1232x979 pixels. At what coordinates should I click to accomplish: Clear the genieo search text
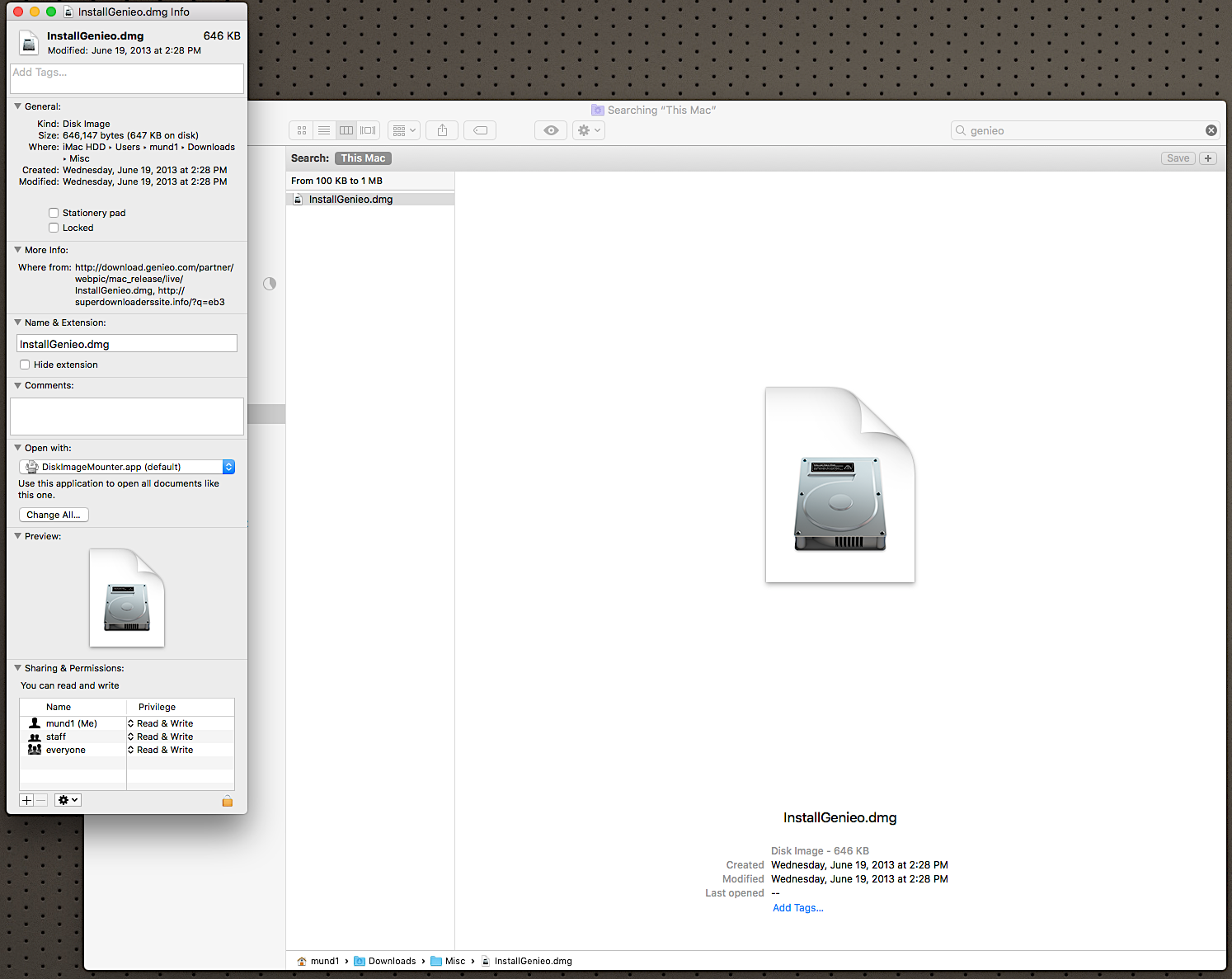point(1211,130)
